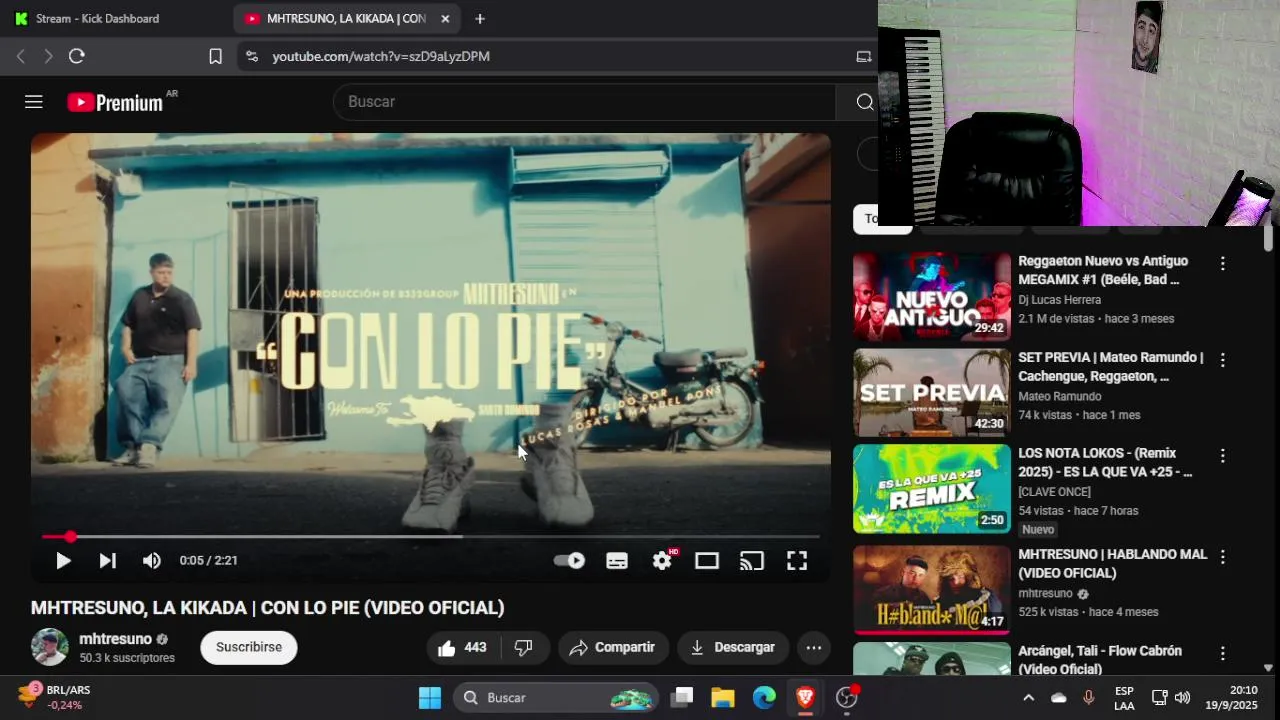Open mhtresuno channel avatar
The image size is (1280, 720).
click(x=50, y=647)
